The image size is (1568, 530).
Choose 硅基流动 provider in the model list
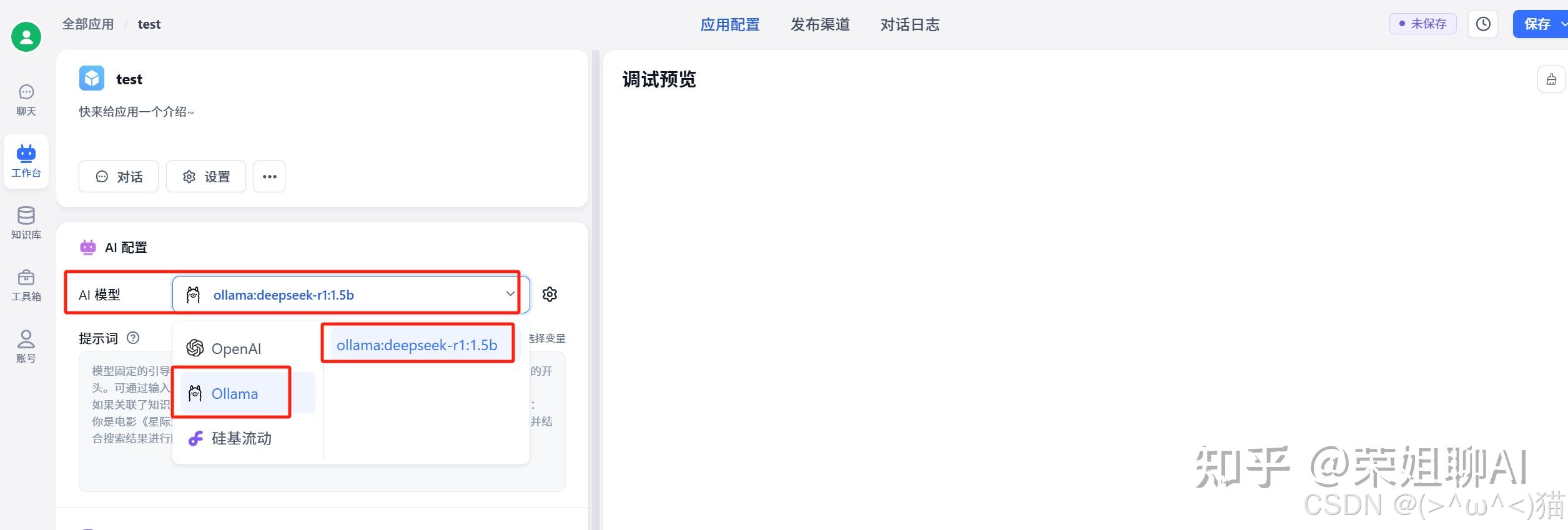click(x=248, y=438)
